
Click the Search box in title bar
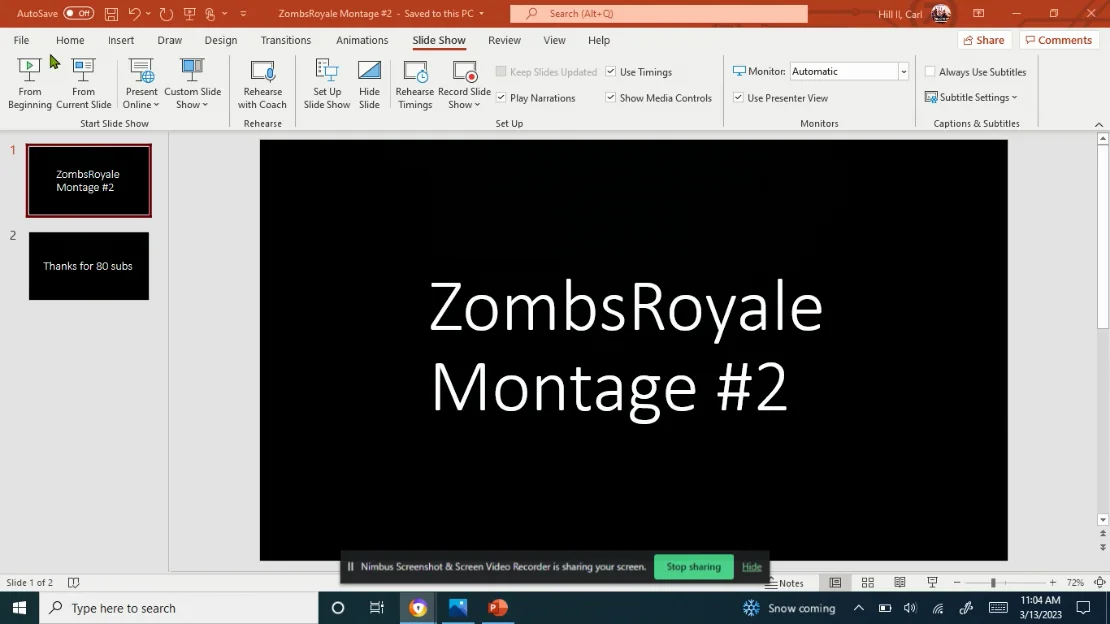pyautogui.click(x=658, y=13)
